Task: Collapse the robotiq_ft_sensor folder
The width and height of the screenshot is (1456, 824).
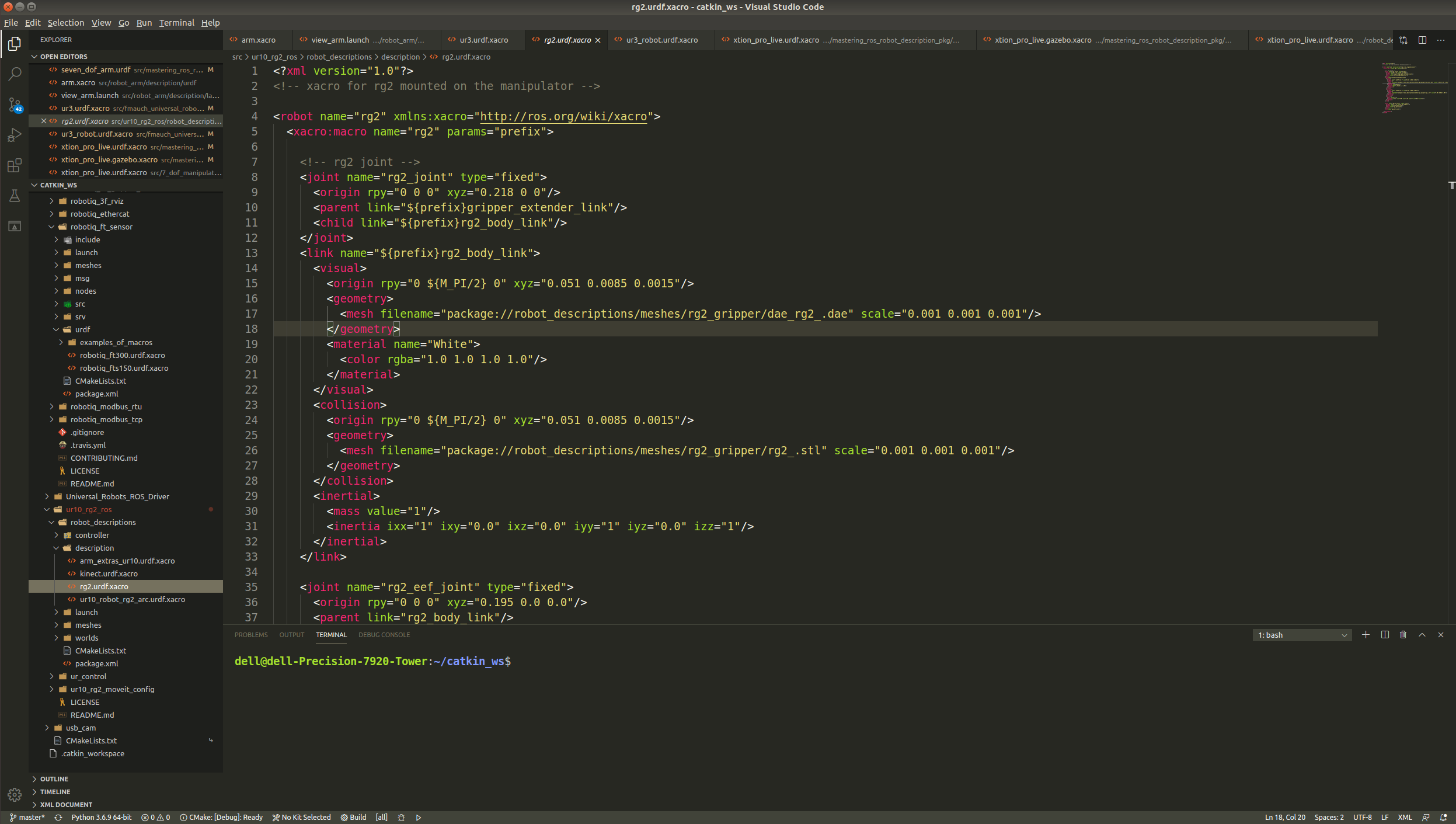Action: 51,227
